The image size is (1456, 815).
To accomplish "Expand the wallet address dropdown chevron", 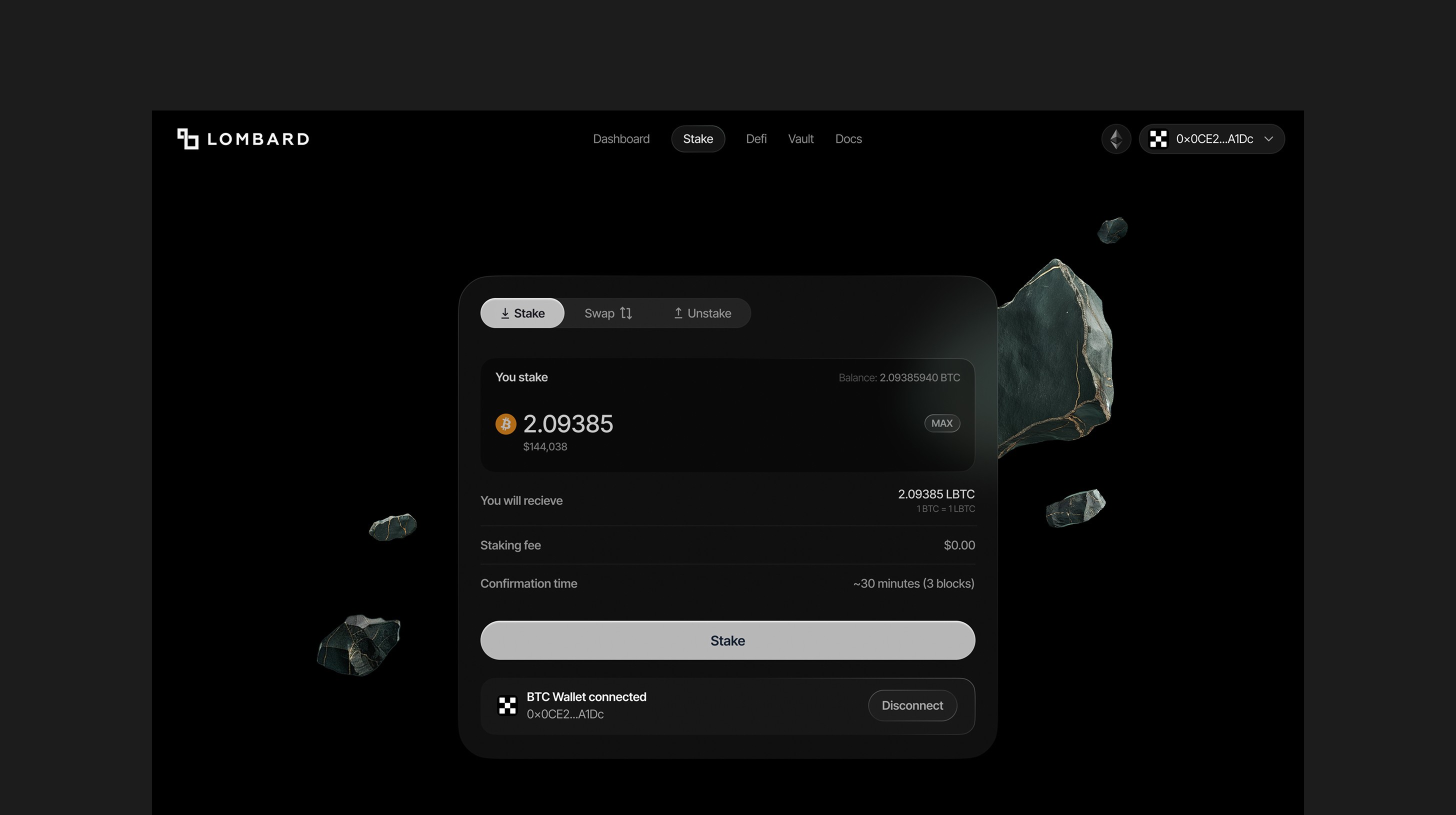I will [1268, 139].
